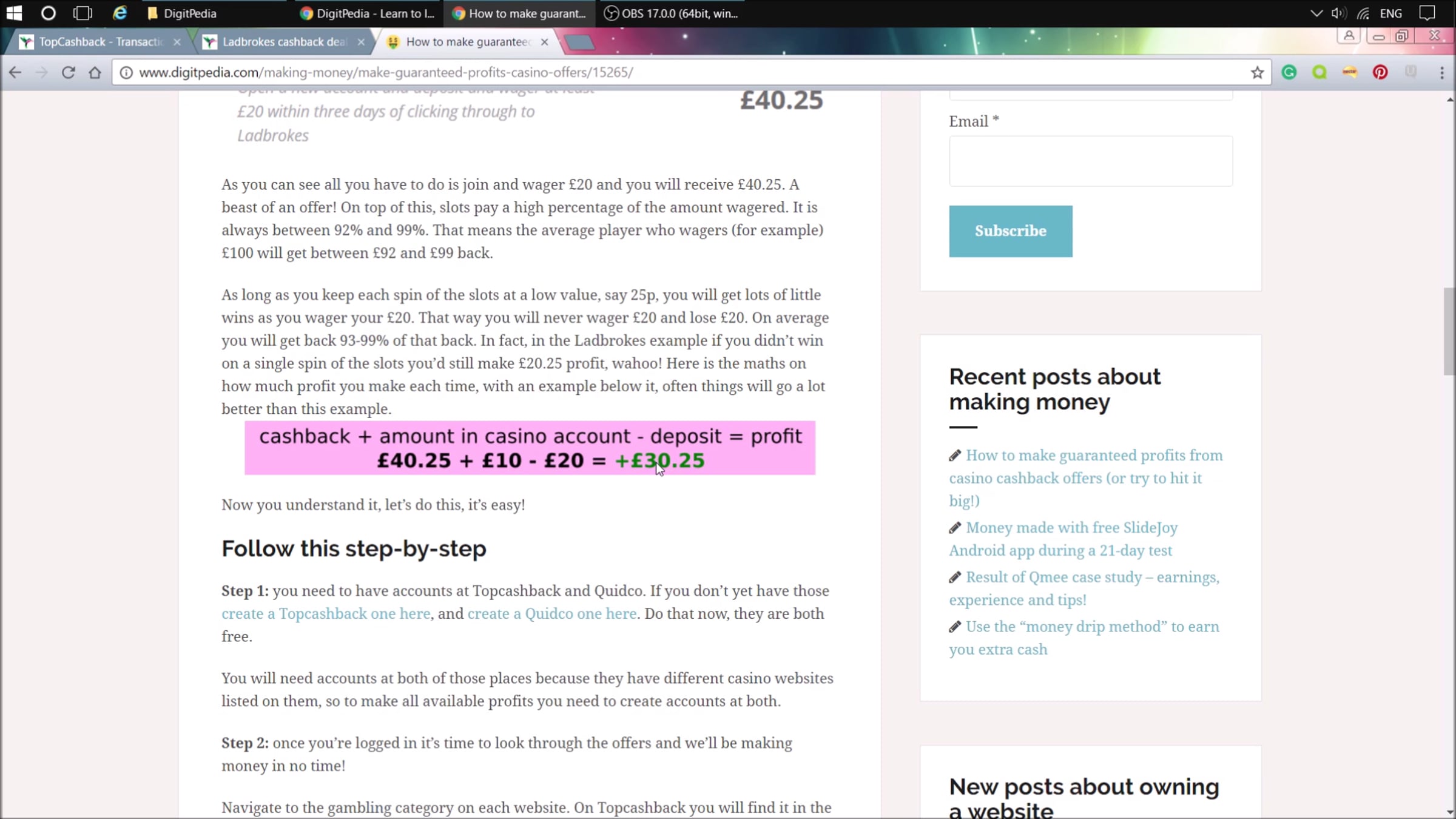The height and width of the screenshot is (819, 1456).
Task: Close the Ladbrokes cashback tab
Action: 361,42
